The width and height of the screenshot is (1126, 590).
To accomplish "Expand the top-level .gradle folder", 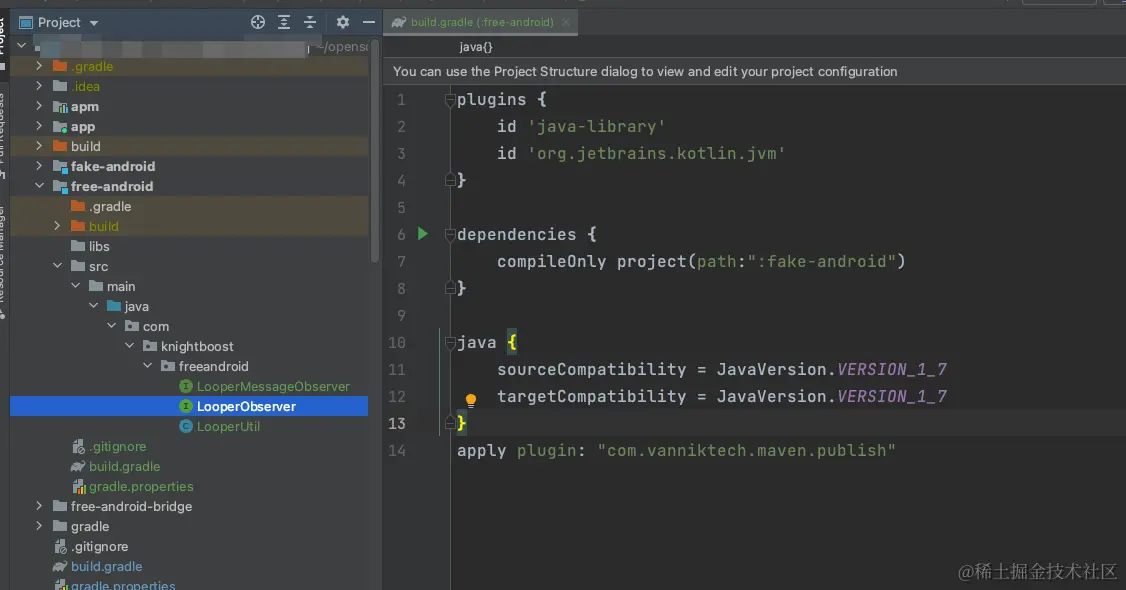I will [x=39, y=66].
